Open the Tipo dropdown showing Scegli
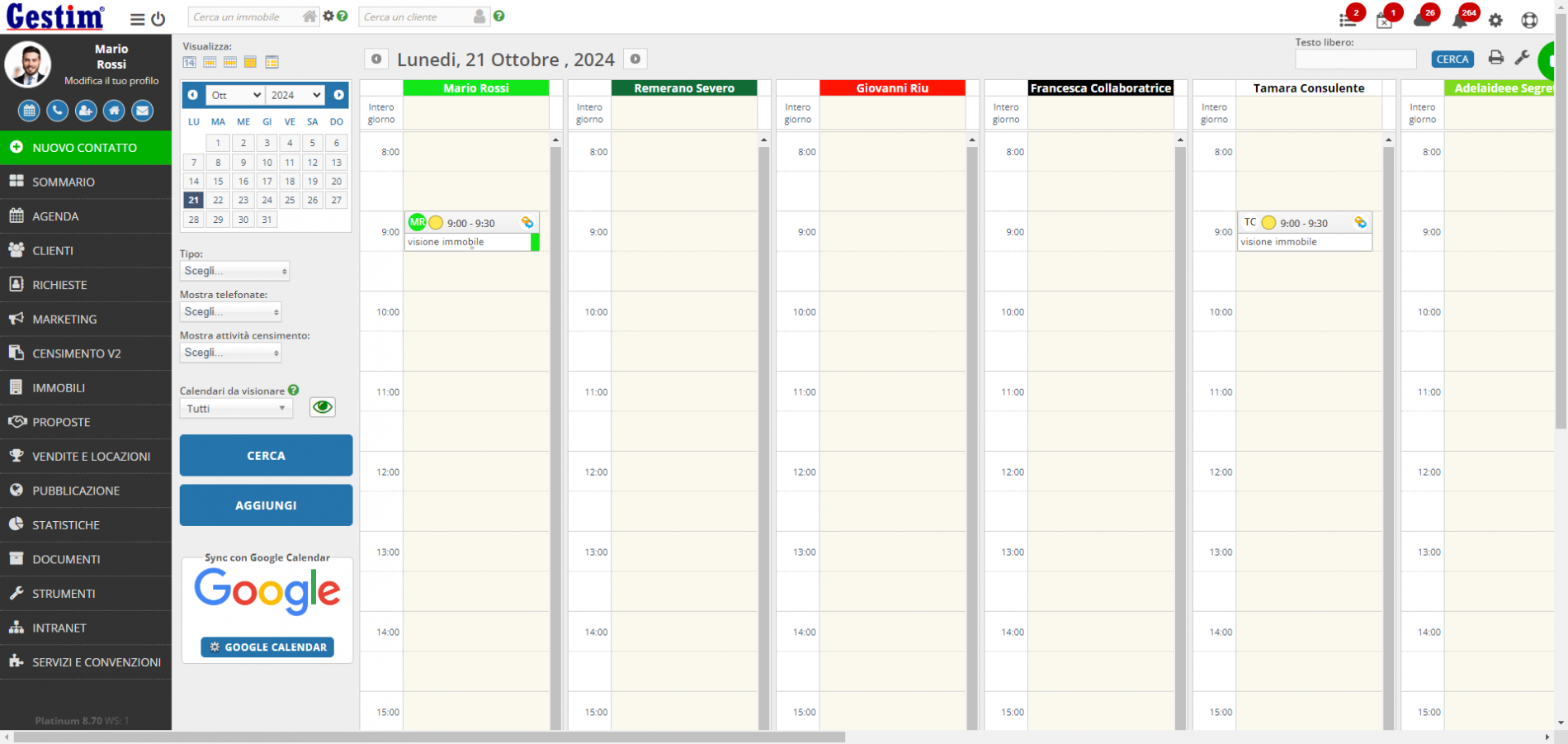Screen dimensions: 1568x744 [x=234, y=270]
